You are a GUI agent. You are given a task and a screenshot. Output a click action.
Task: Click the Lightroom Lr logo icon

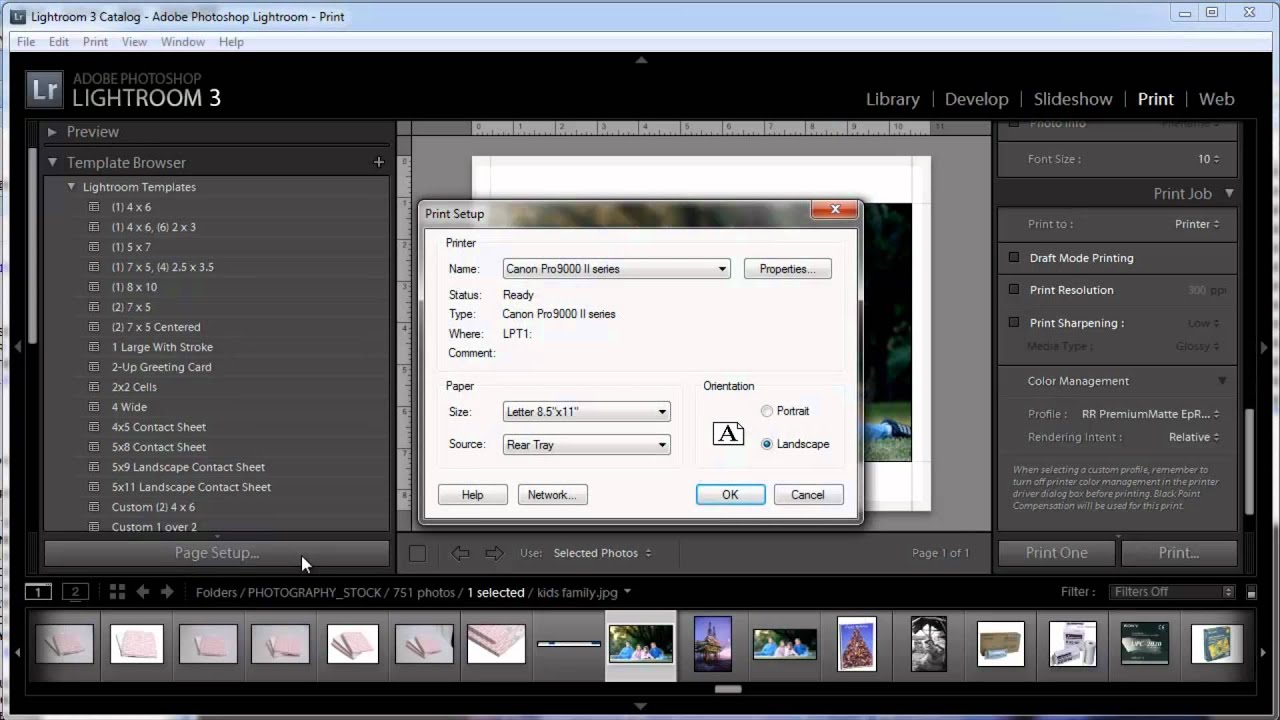pyautogui.click(x=45, y=90)
